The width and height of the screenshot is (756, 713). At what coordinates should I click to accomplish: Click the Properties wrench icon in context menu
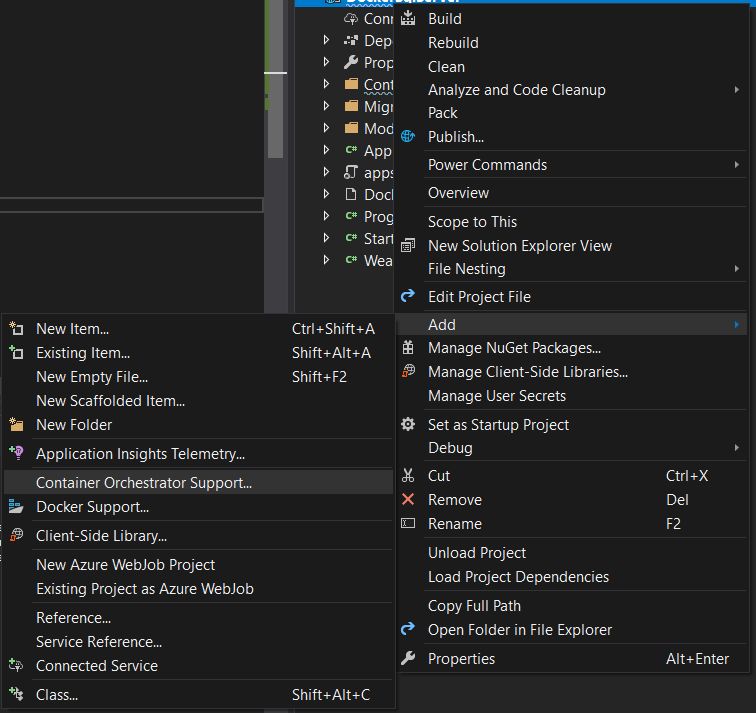[x=408, y=658]
